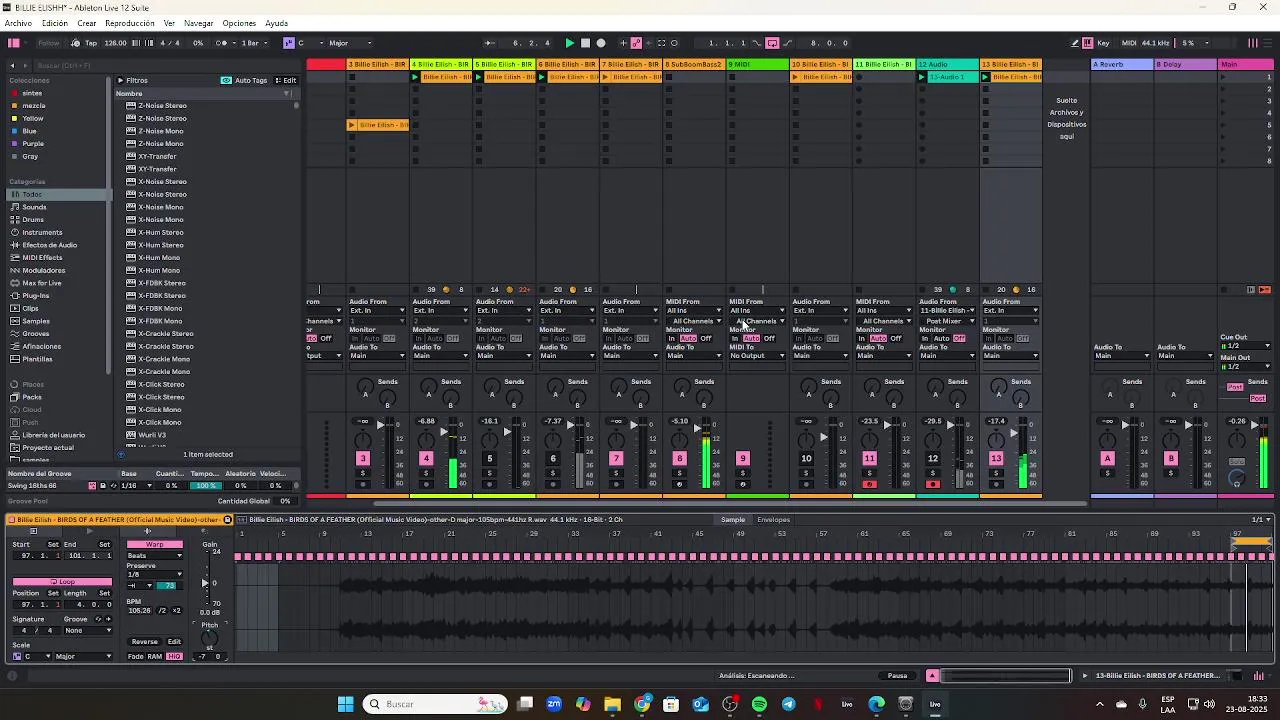Click the Pitch knob in clip view
This screenshot has height=720, width=1280.
(x=209, y=637)
